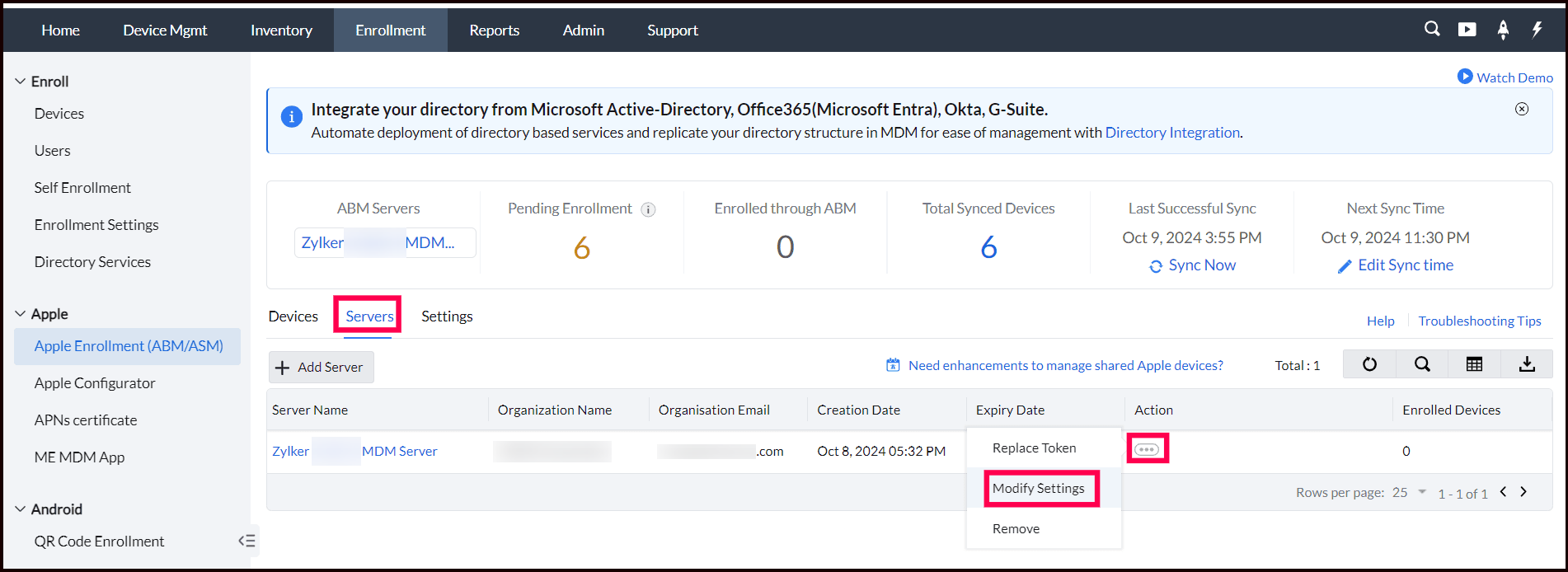
Task: Click the Add Server button
Action: [x=321, y=367]
